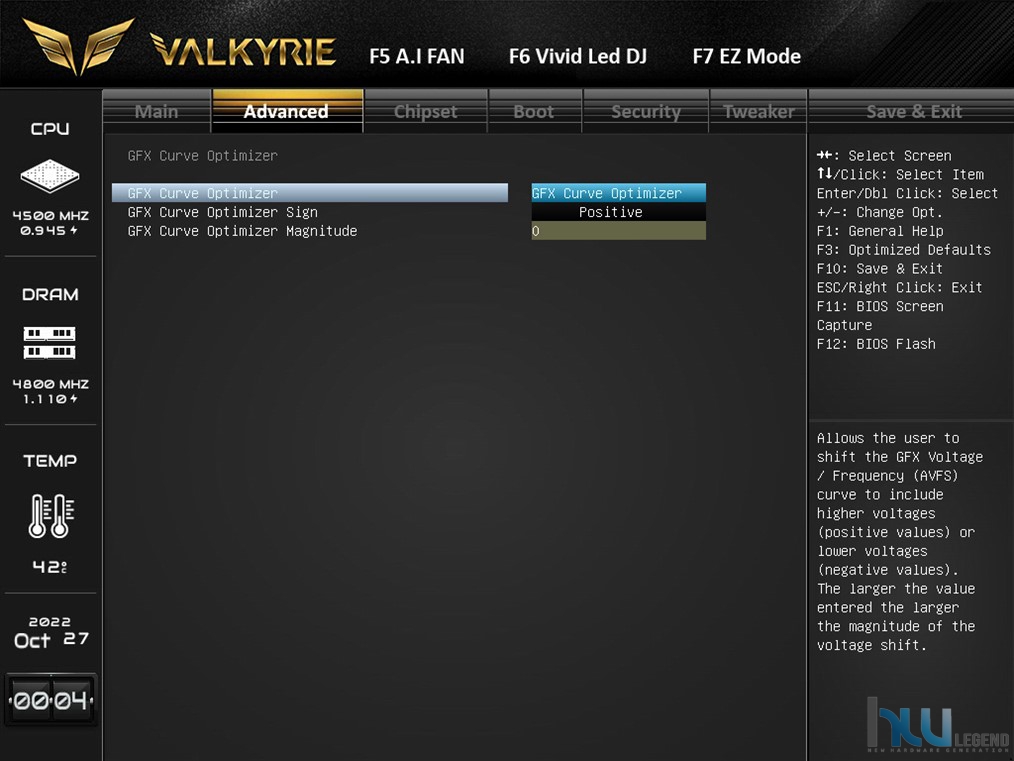
Task: Click the 2022 year display
Action: (50, 621)
